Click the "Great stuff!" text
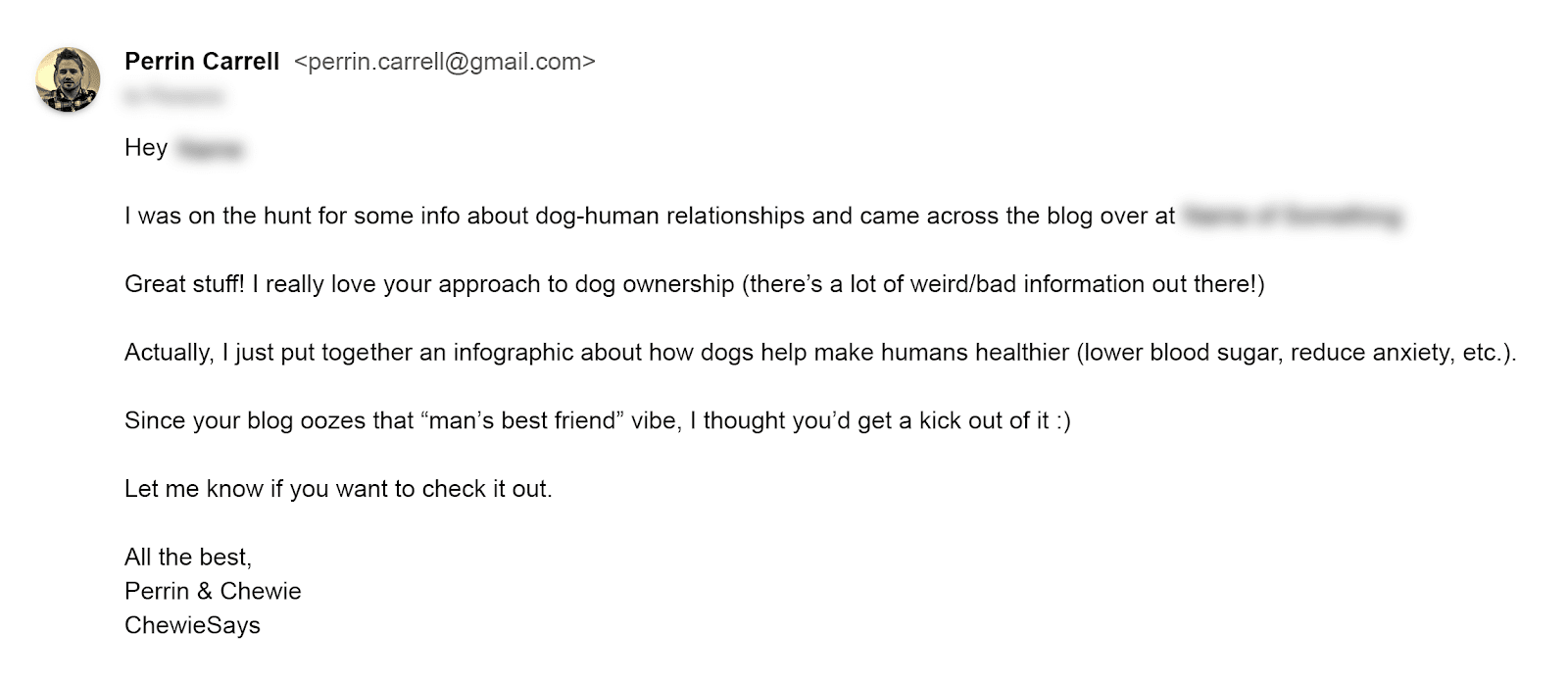Viewport: 1568px width, 682px height. (x=184, y=284)
